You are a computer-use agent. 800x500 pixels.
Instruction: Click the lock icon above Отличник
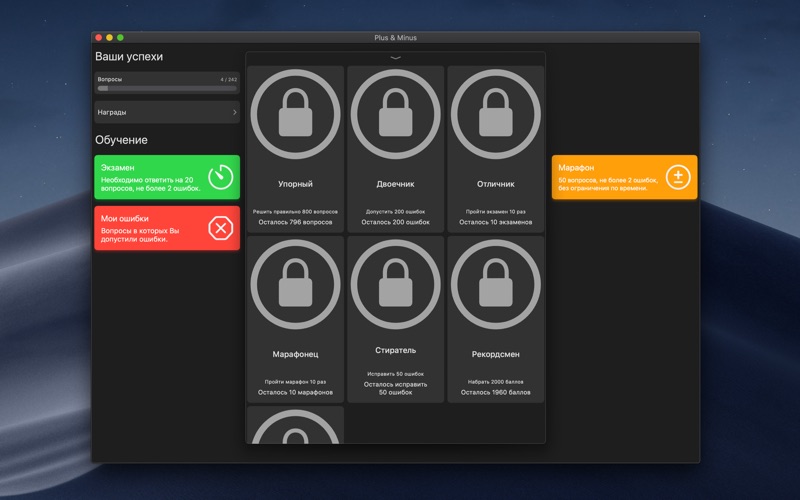click(x=495, y=114)
